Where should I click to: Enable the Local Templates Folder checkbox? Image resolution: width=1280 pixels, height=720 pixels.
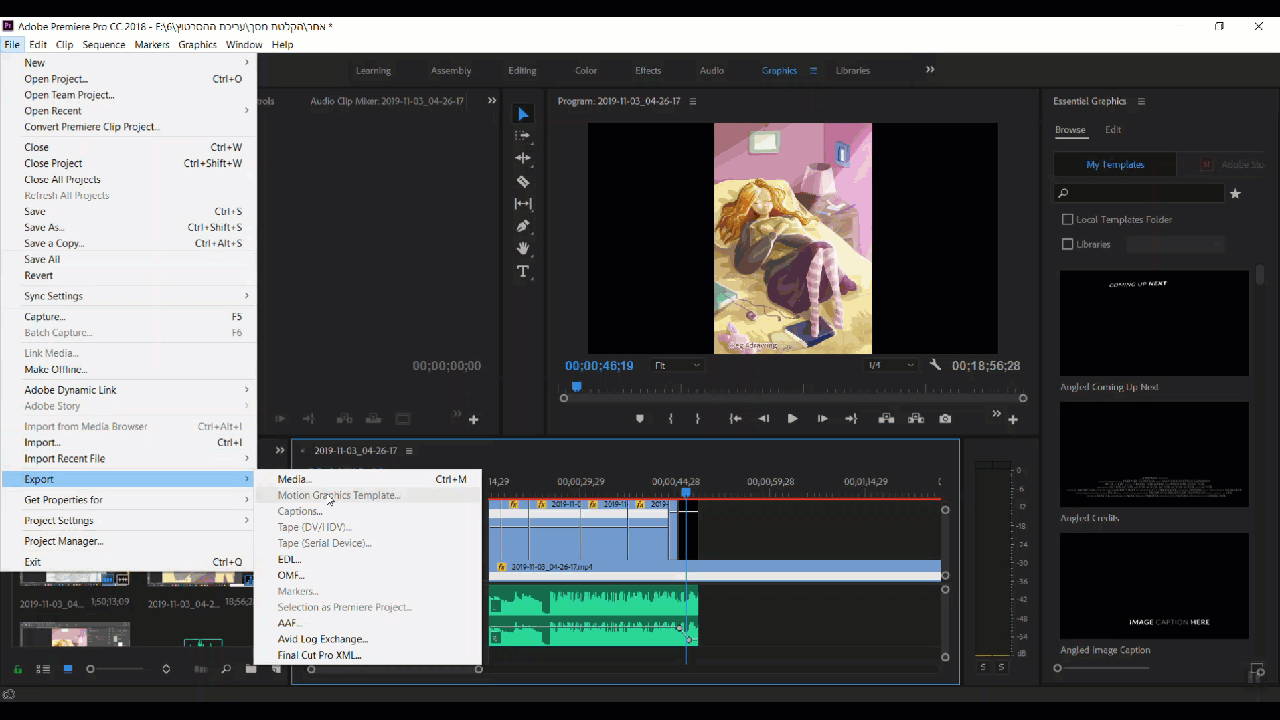1067,220
